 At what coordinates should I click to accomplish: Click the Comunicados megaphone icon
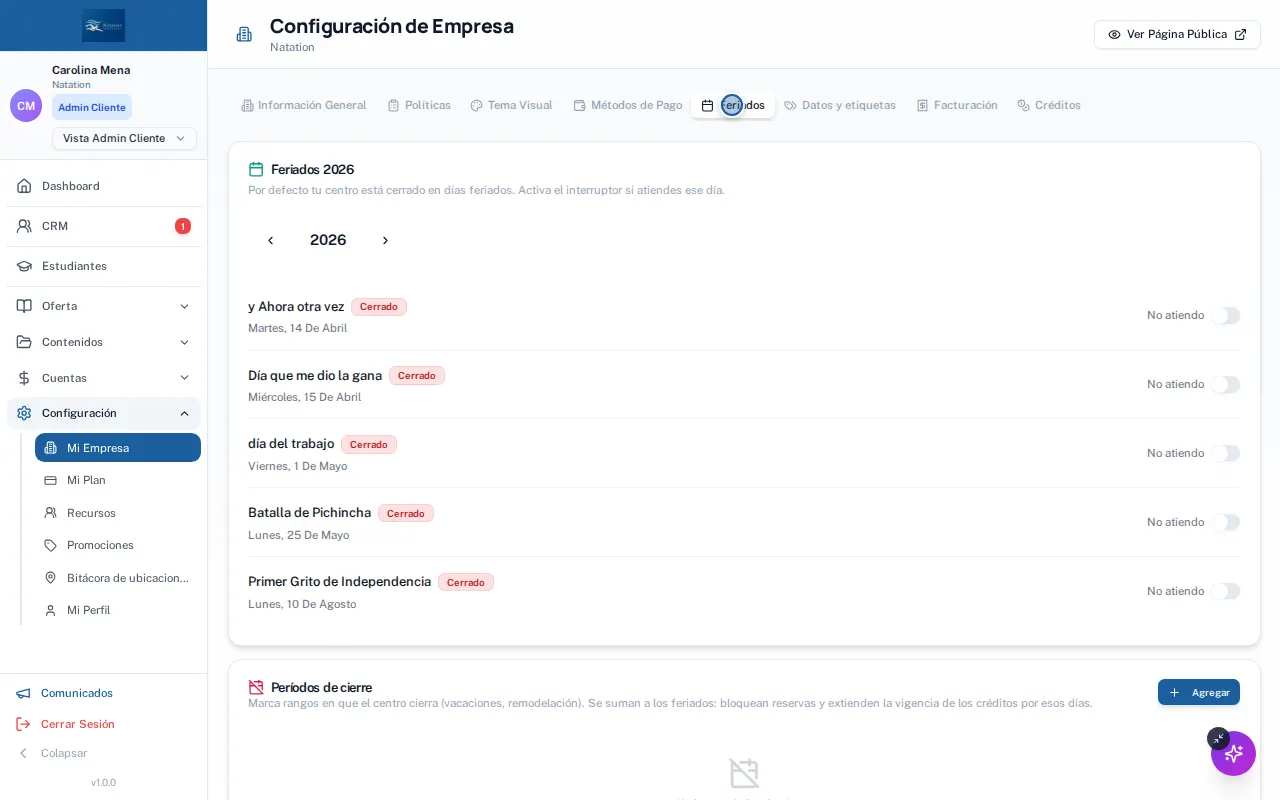24,693
